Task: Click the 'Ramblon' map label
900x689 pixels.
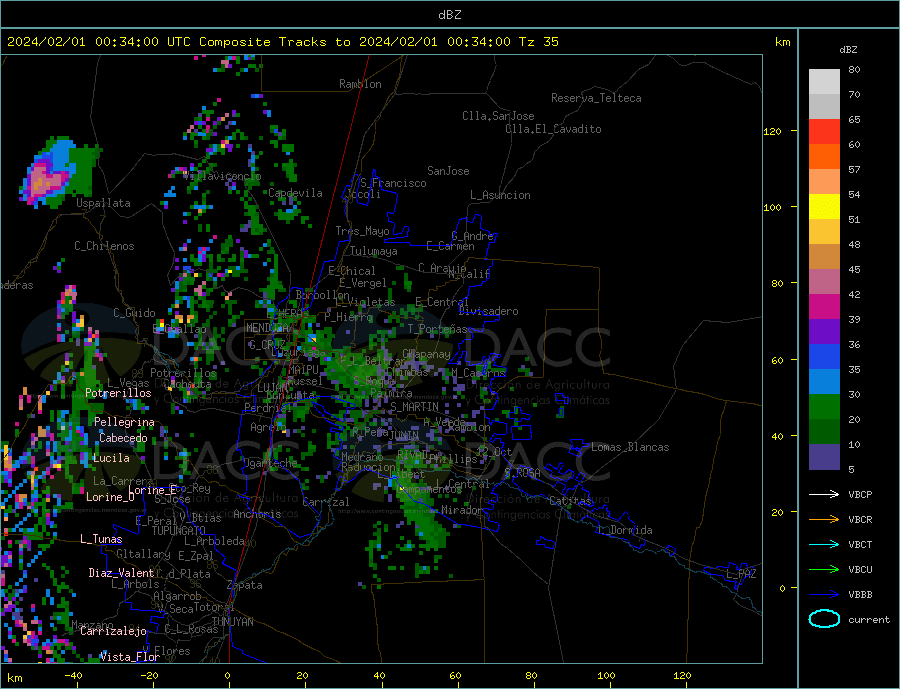Action: [x=360, y=84]
